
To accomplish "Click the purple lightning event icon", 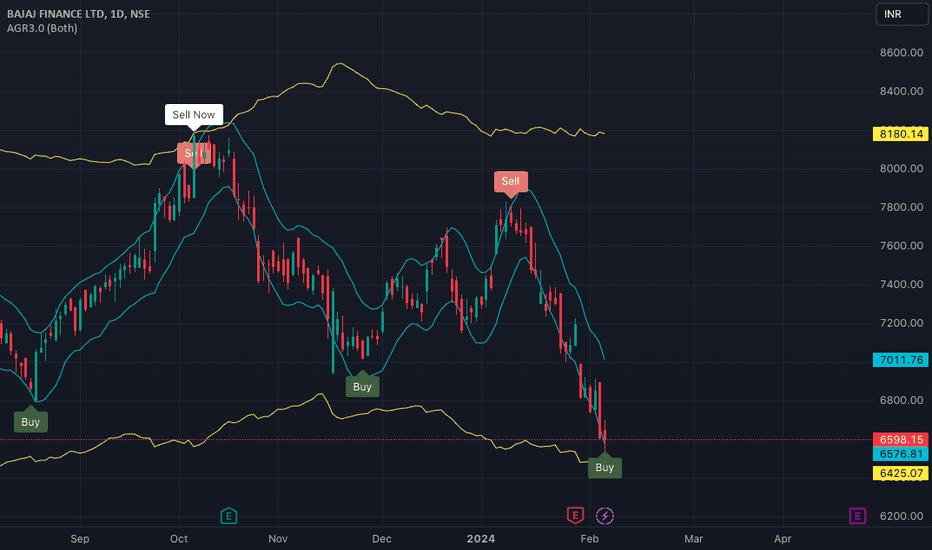I will click(604, 516).
